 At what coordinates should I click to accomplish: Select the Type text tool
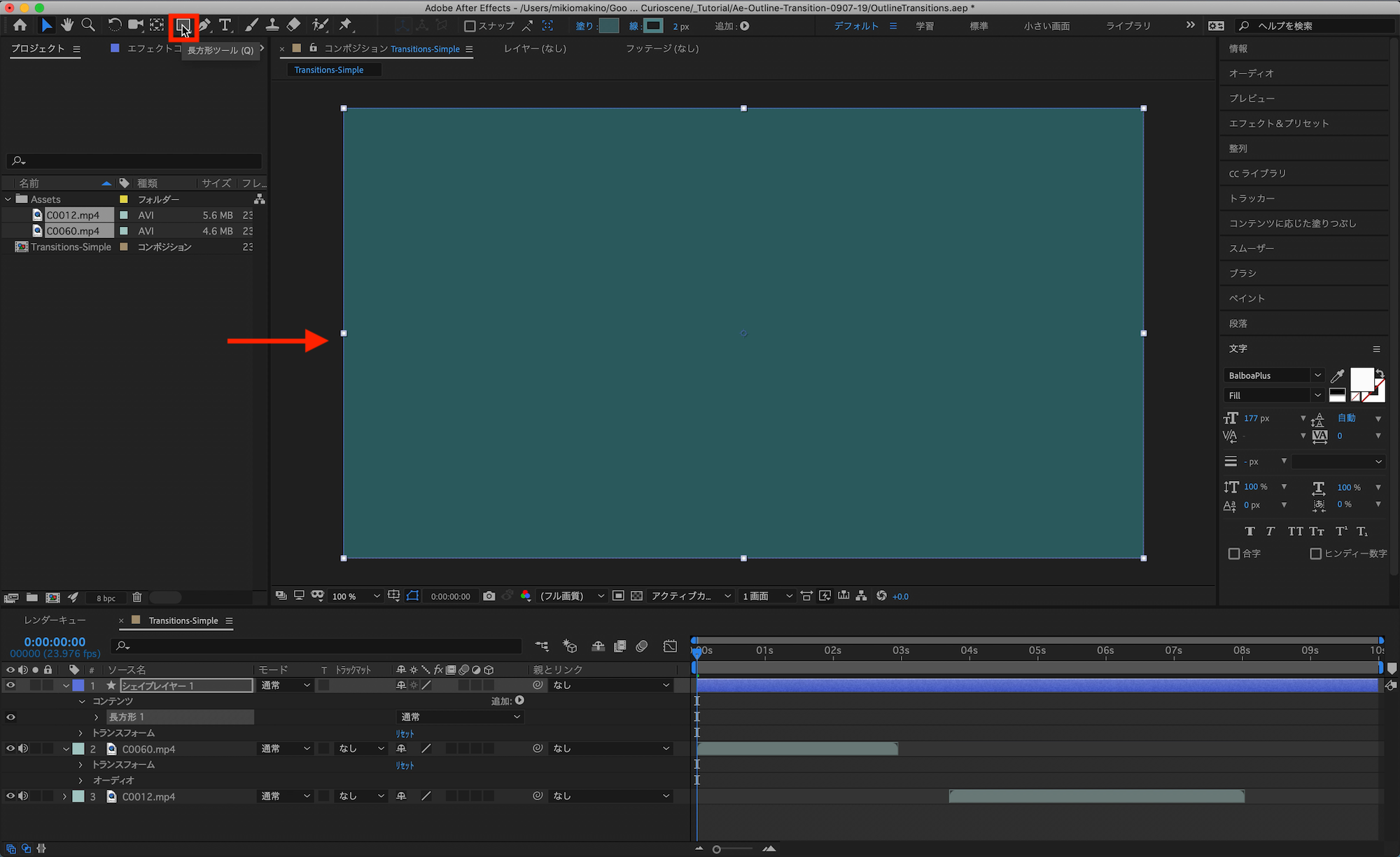click(225, 25)
